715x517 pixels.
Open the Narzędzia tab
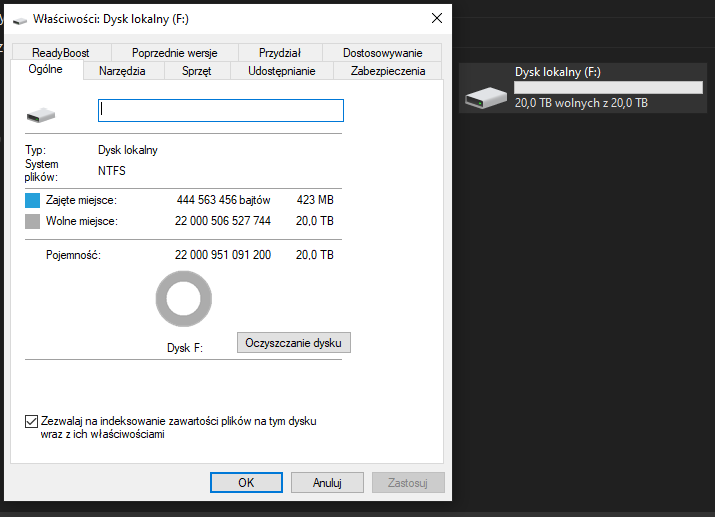(122, 71)
